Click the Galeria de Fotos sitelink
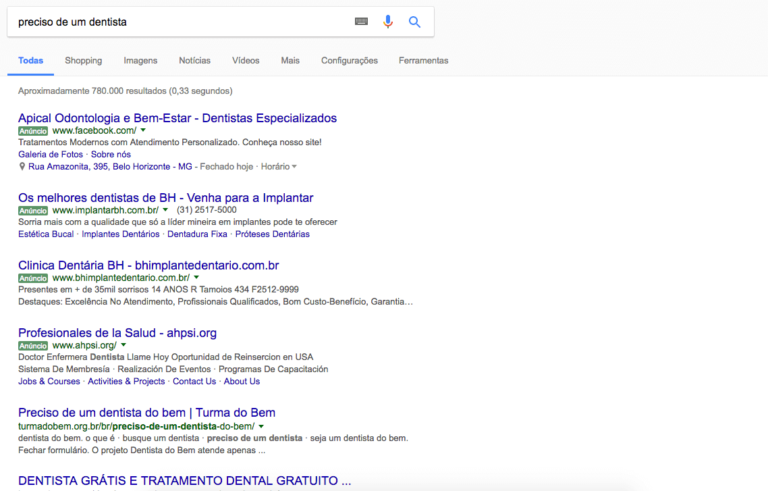This screenshot has width=768, height=491. point(51,154)
